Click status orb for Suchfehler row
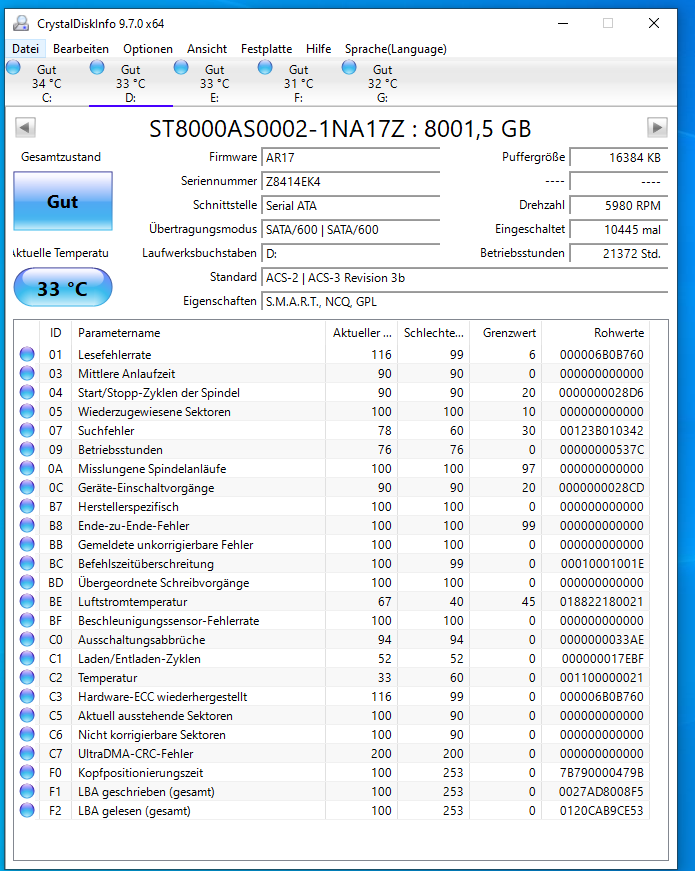This screenshot has height=871, width=695. coord(27,430)
